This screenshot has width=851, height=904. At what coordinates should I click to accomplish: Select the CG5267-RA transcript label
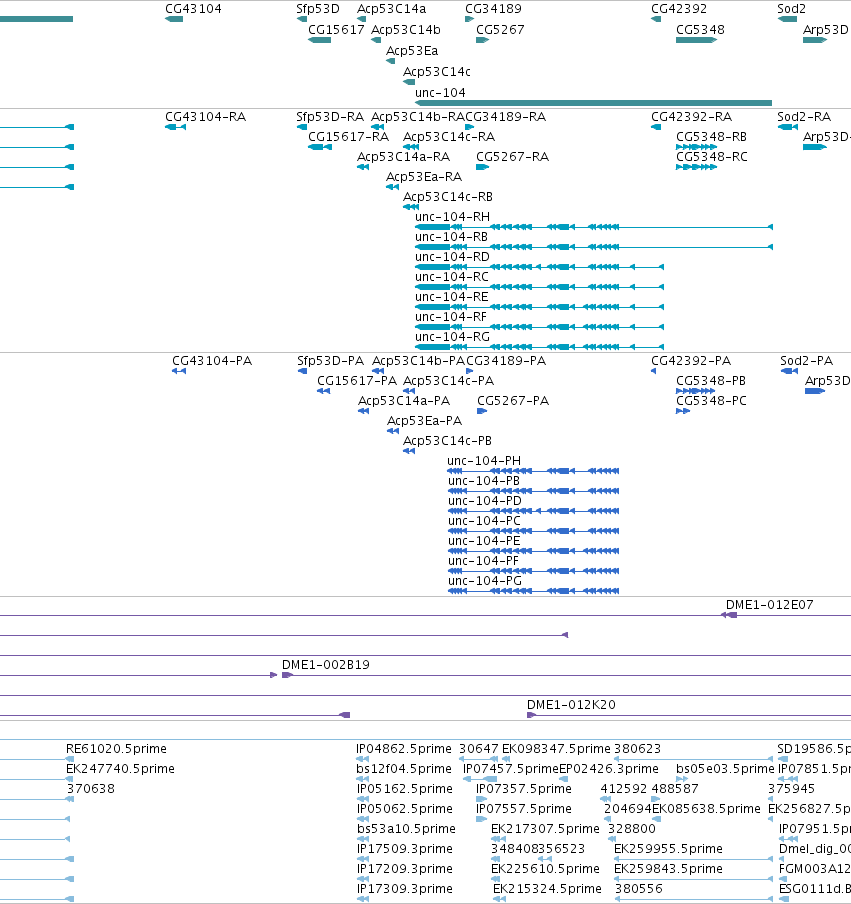[513, 157]
